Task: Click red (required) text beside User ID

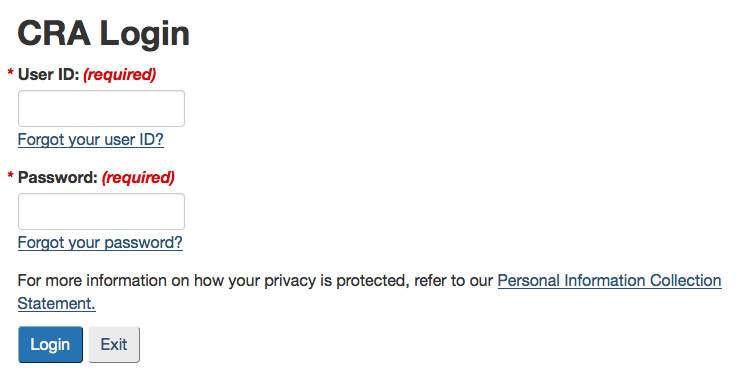Action: [119, 75]
